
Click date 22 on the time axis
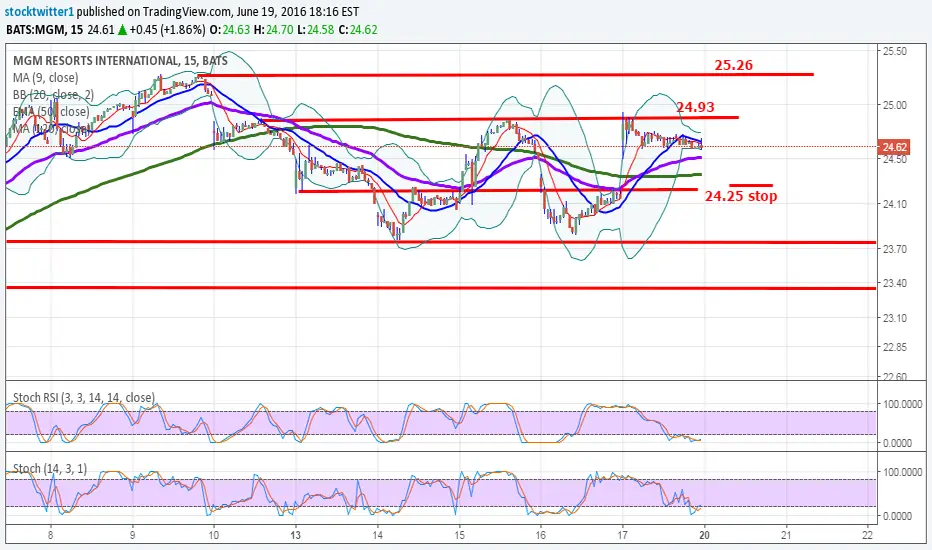868,535
